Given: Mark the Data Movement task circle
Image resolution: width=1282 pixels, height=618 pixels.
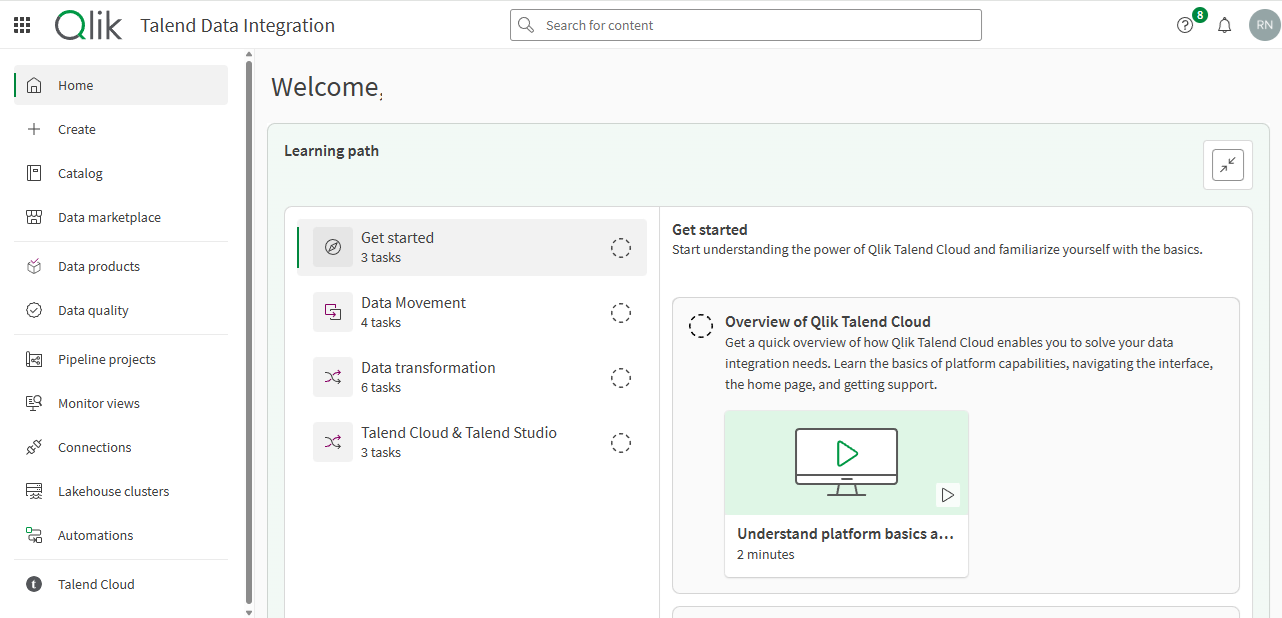Looking at the screenshot, I should (621, 313).
